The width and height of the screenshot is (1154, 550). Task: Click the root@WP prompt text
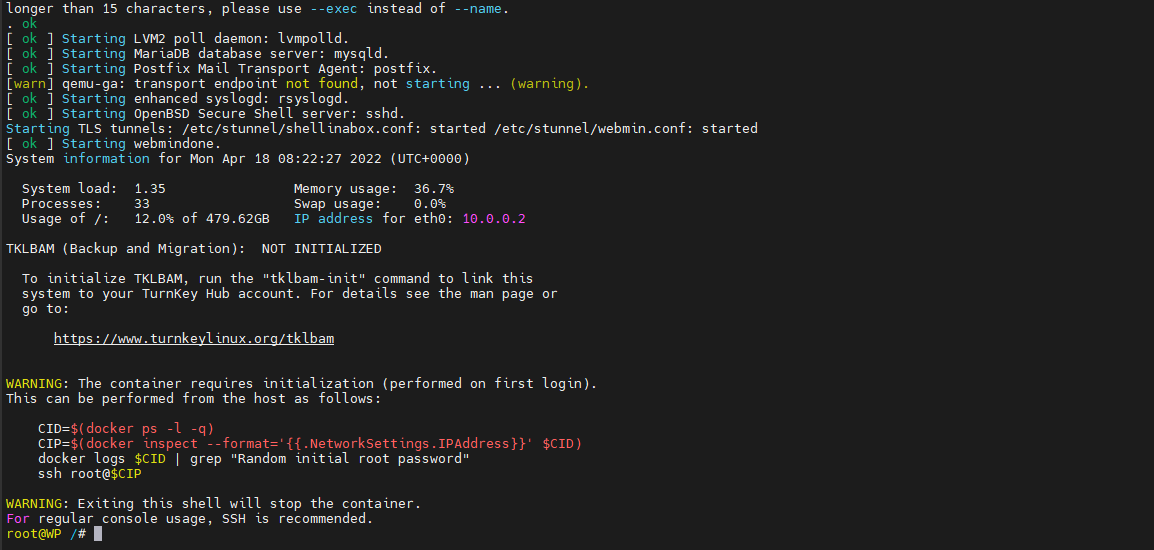(33, 534)
